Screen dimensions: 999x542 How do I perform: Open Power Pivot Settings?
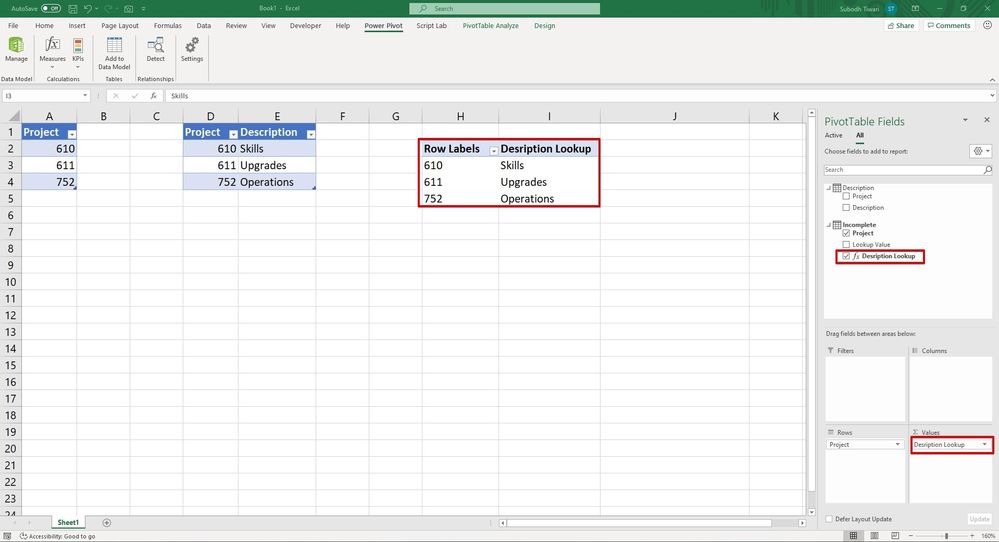tap(192, 50)
